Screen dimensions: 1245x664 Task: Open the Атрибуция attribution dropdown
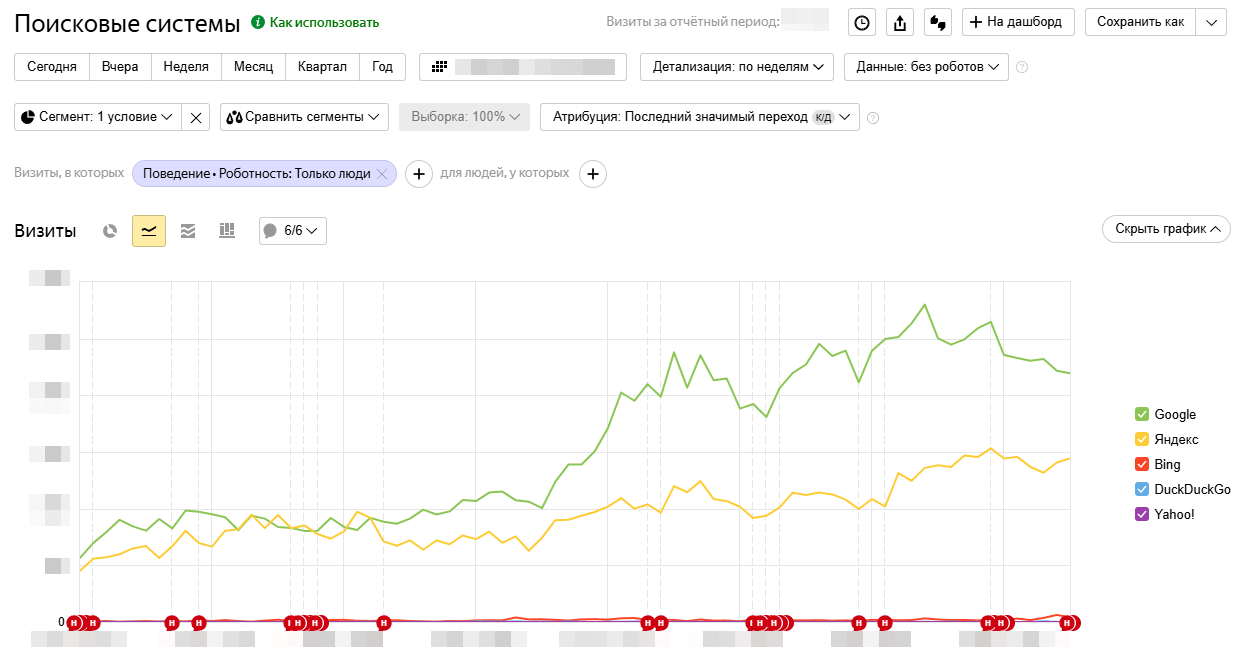(699, 117)
